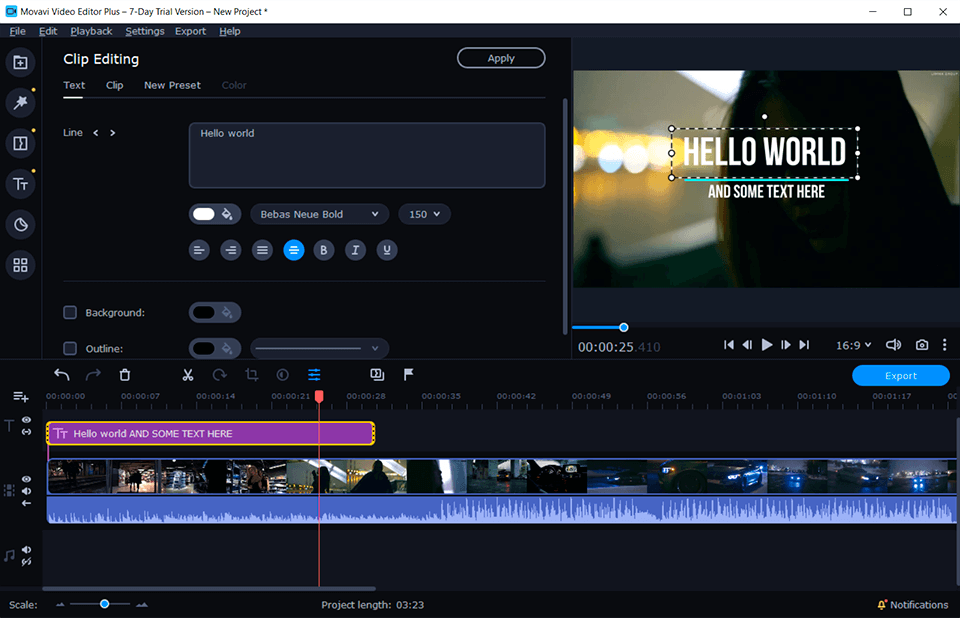Open the Crop tool in the timeline toolbar
960x618 pixels.
tap(251, 374)
